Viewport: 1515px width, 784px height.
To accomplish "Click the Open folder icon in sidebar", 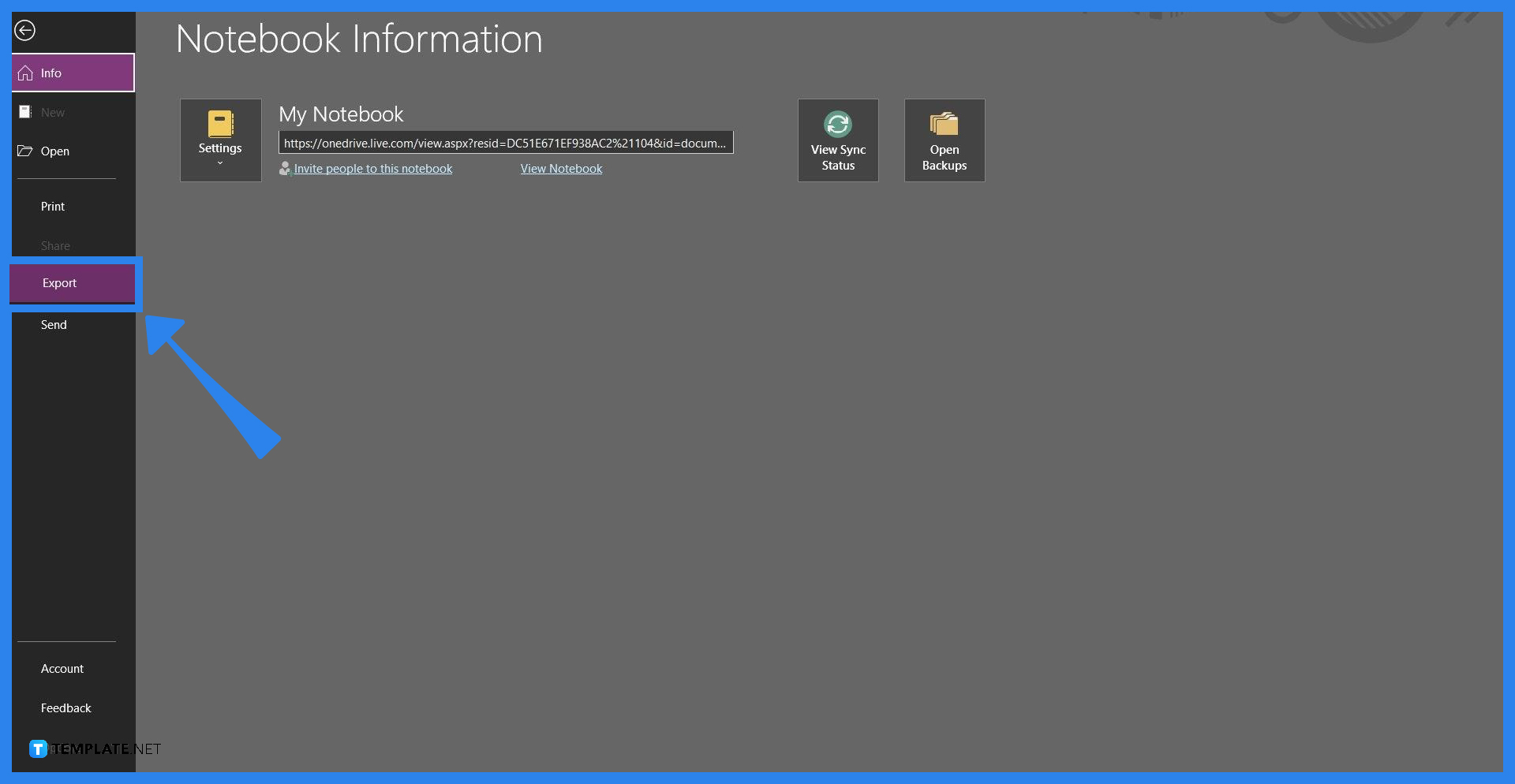I will 25,151.
